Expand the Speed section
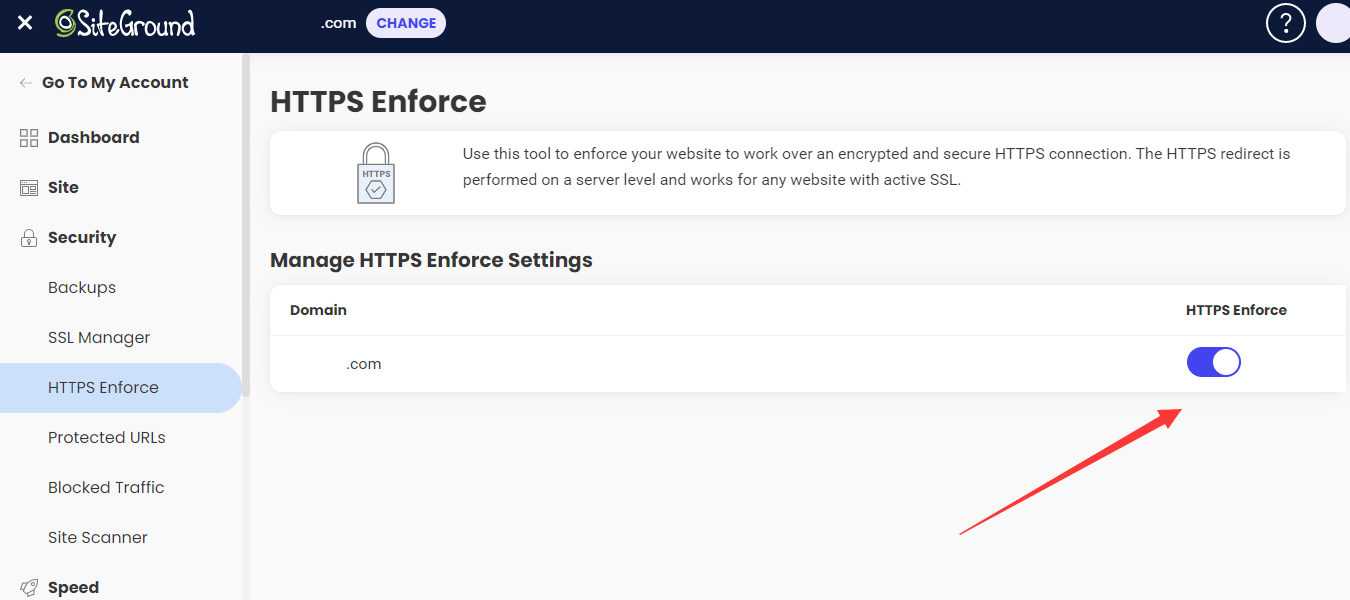Screen dimensions: 1350x600 click(x=73, y=587)
